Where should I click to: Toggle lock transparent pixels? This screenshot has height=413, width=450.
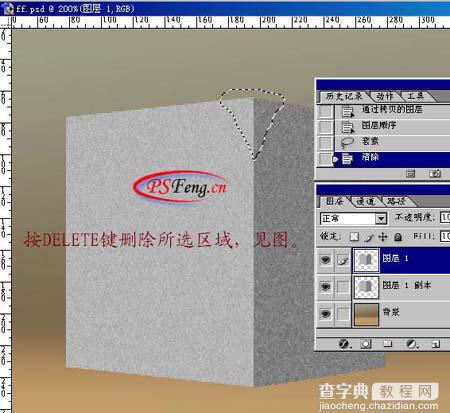pyautogui.click(x=354, y=237)
